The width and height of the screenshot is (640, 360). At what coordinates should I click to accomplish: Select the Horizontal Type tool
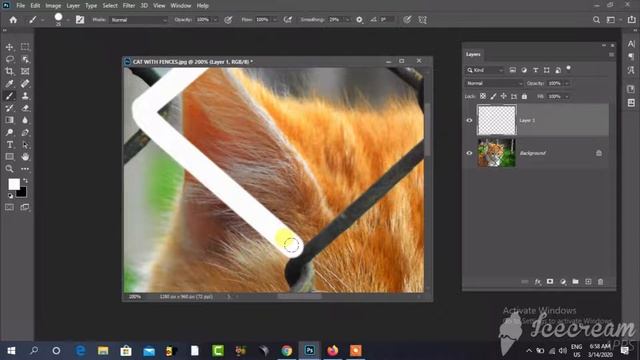coord(9,144)
